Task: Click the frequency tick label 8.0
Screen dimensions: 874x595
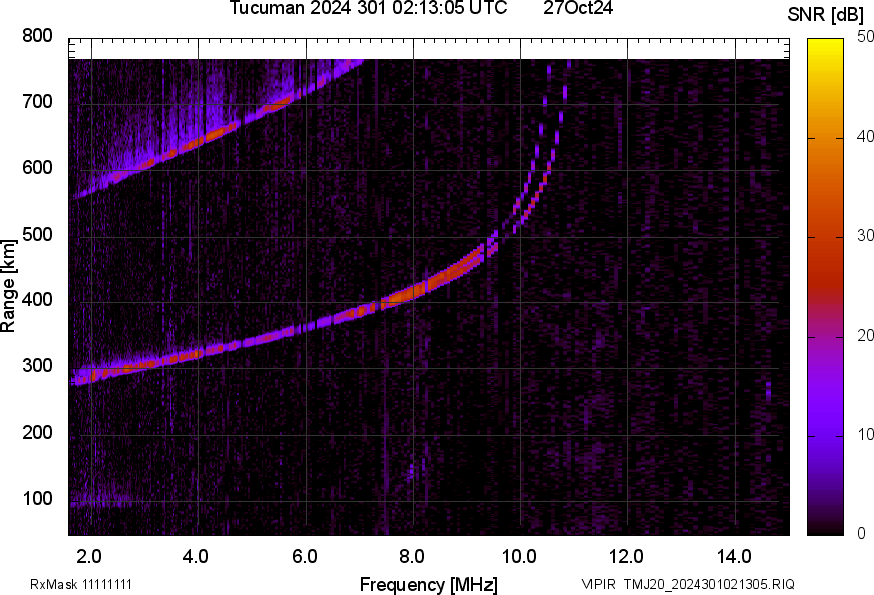Action: click(x=411, y=557)
